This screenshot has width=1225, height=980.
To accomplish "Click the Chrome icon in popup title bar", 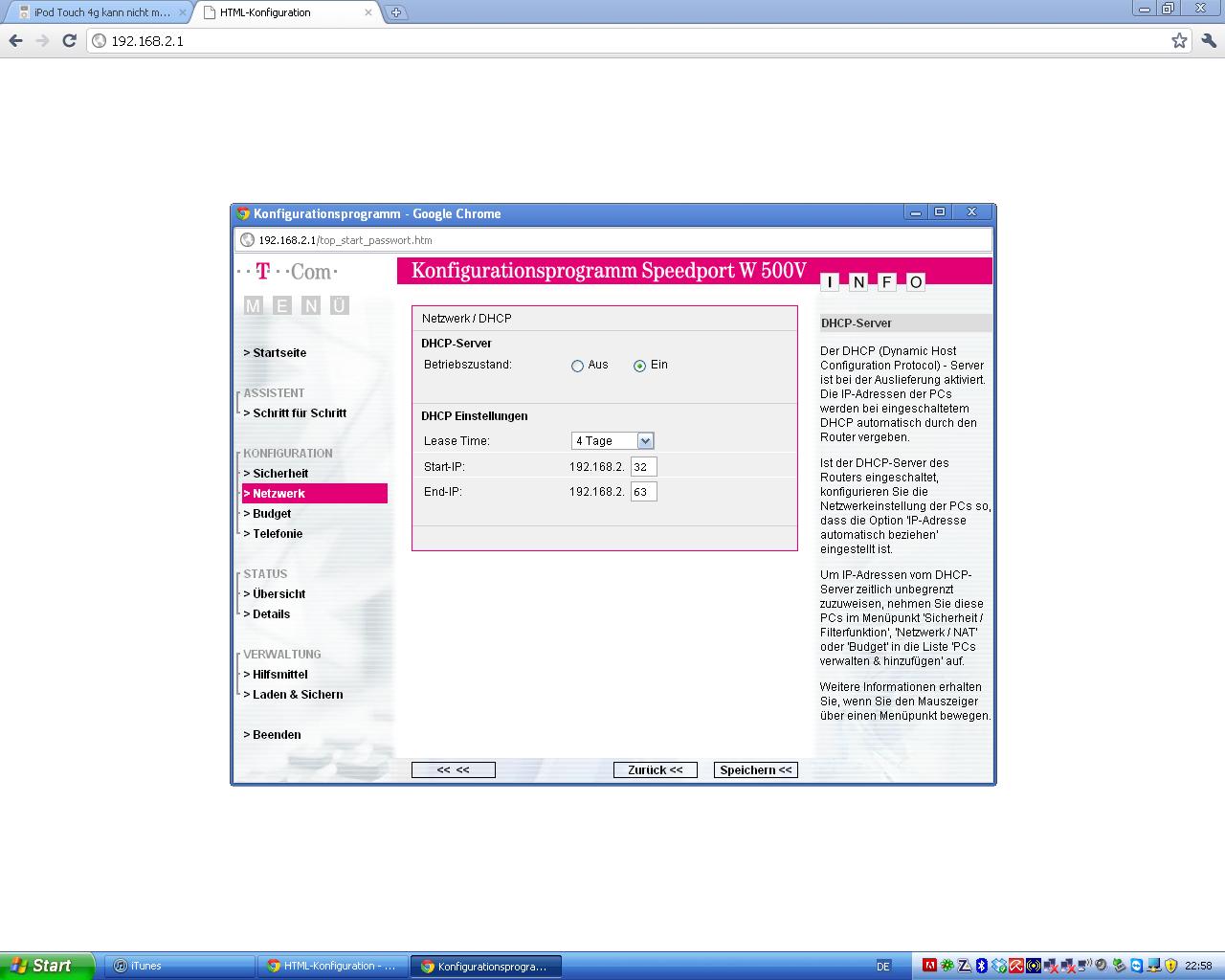I will [243, 213].
